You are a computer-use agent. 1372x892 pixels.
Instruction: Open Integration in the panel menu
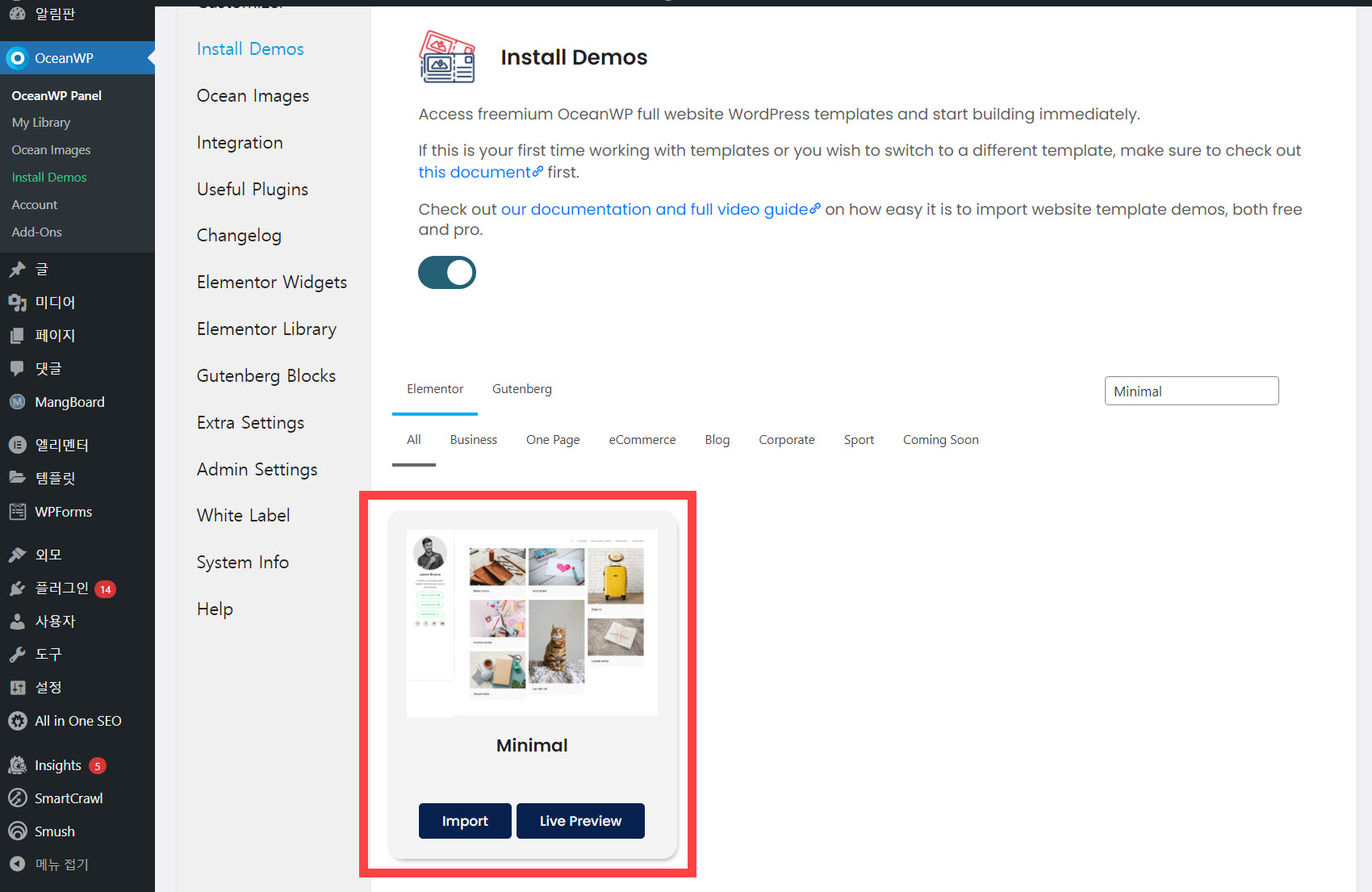pos(240,143)
